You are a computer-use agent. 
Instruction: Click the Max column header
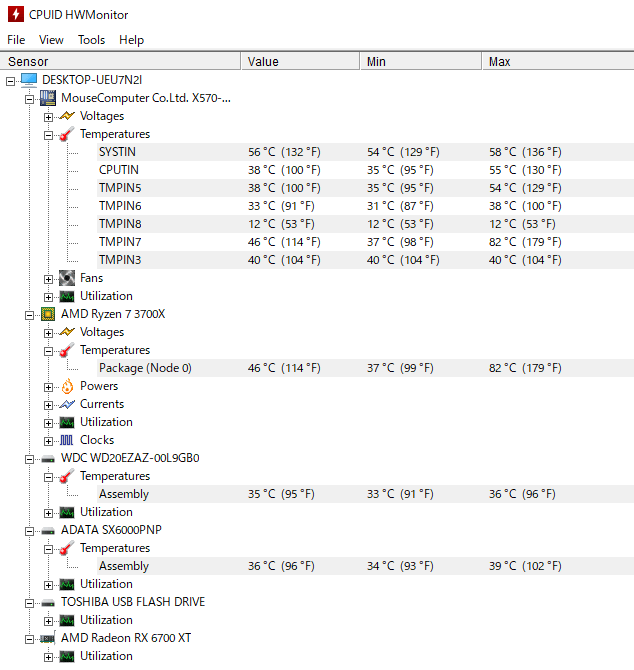pyautogui.click(x=558, y=62)
